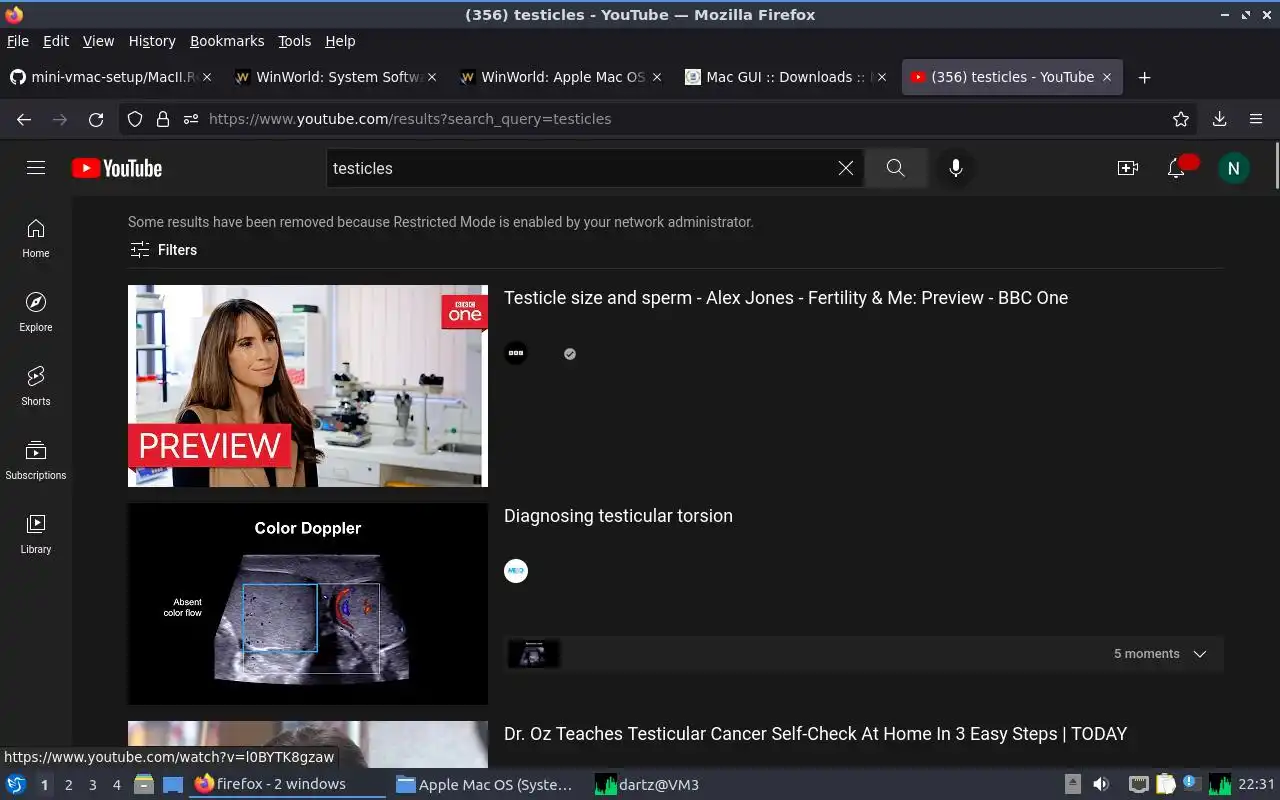Clear the search box with the X

pyautogui.click(x=846, y=168)
